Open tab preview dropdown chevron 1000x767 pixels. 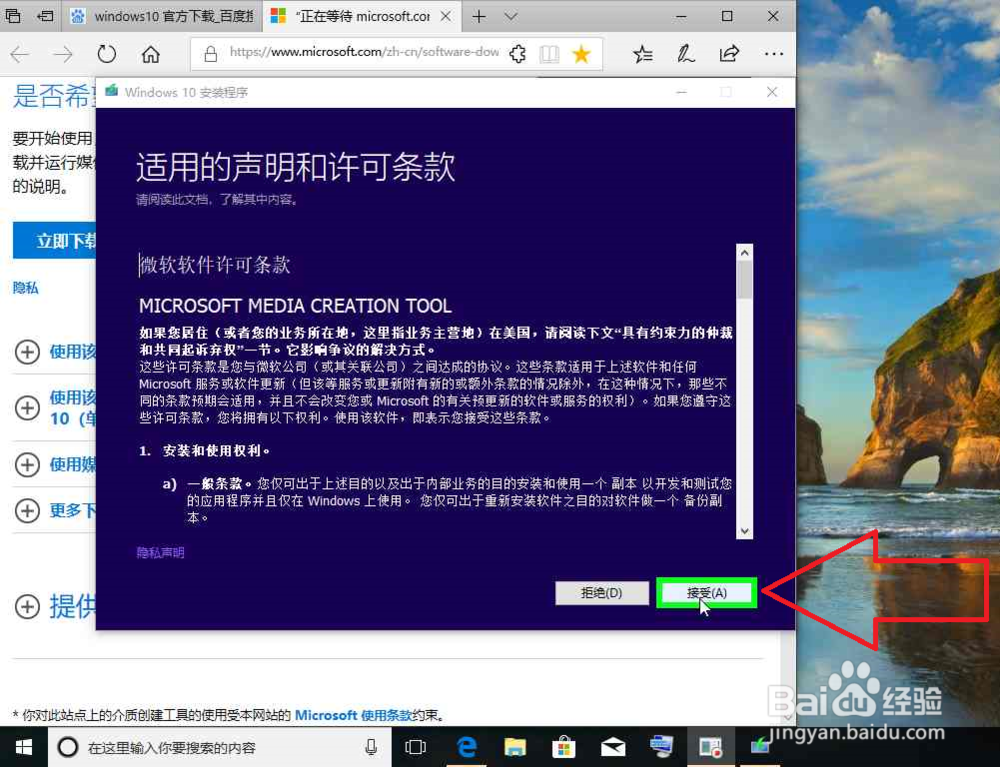(511, 17)
